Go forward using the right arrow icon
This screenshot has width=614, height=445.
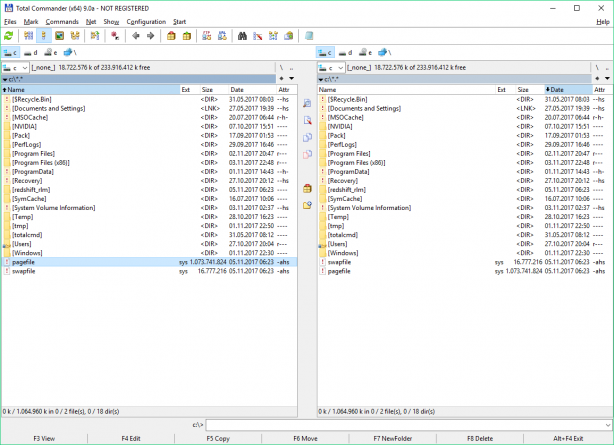(150, 36)
